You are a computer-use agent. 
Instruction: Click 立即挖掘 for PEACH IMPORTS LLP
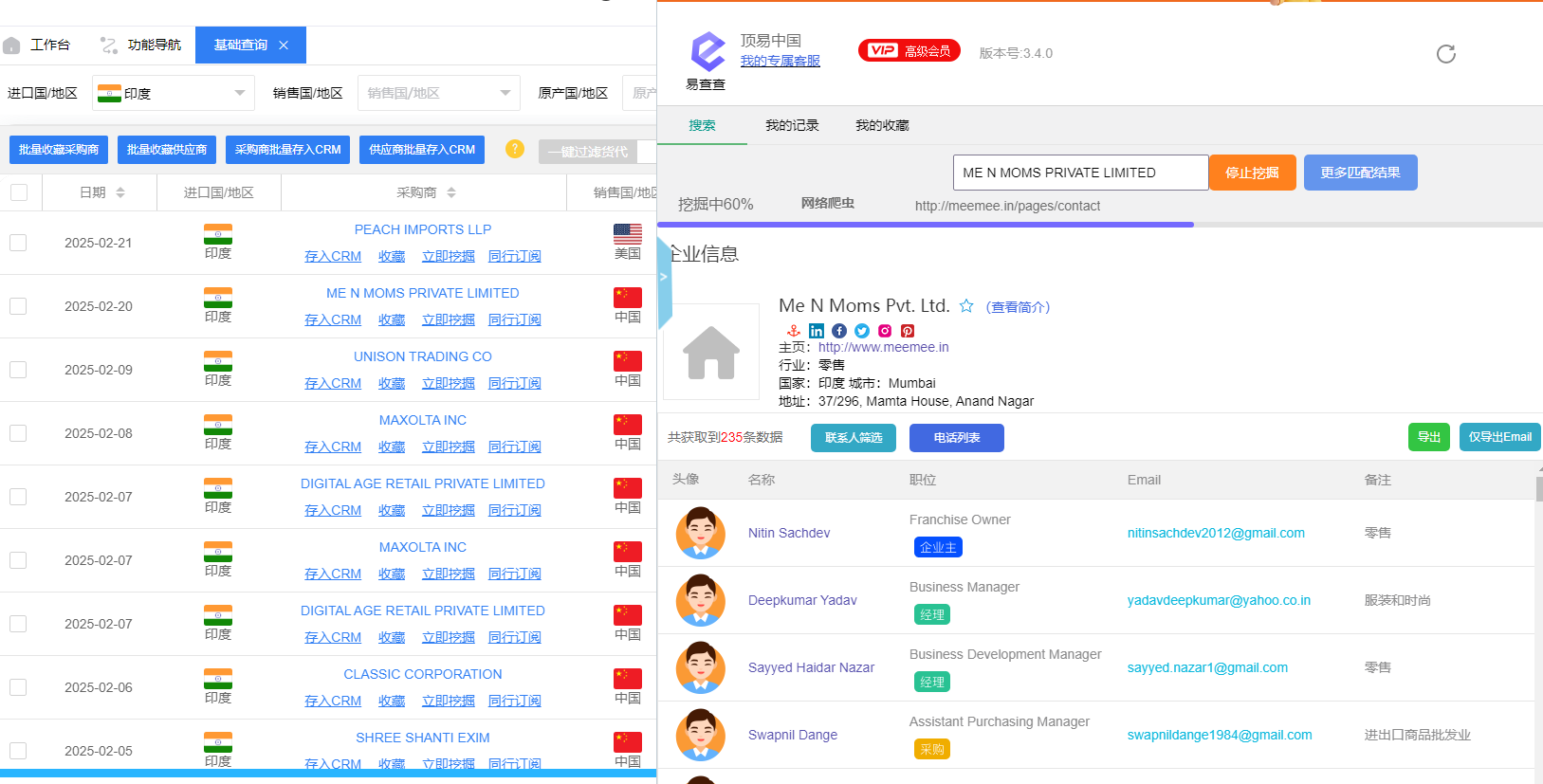(449, 256)
